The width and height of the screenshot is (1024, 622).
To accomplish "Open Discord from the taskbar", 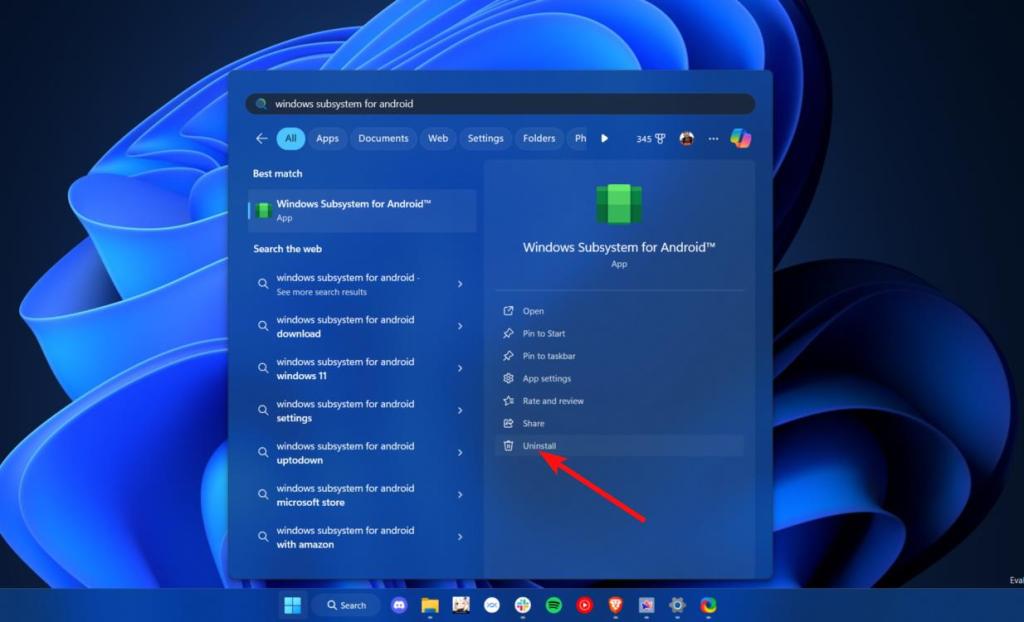I will (x=398, y=606).
